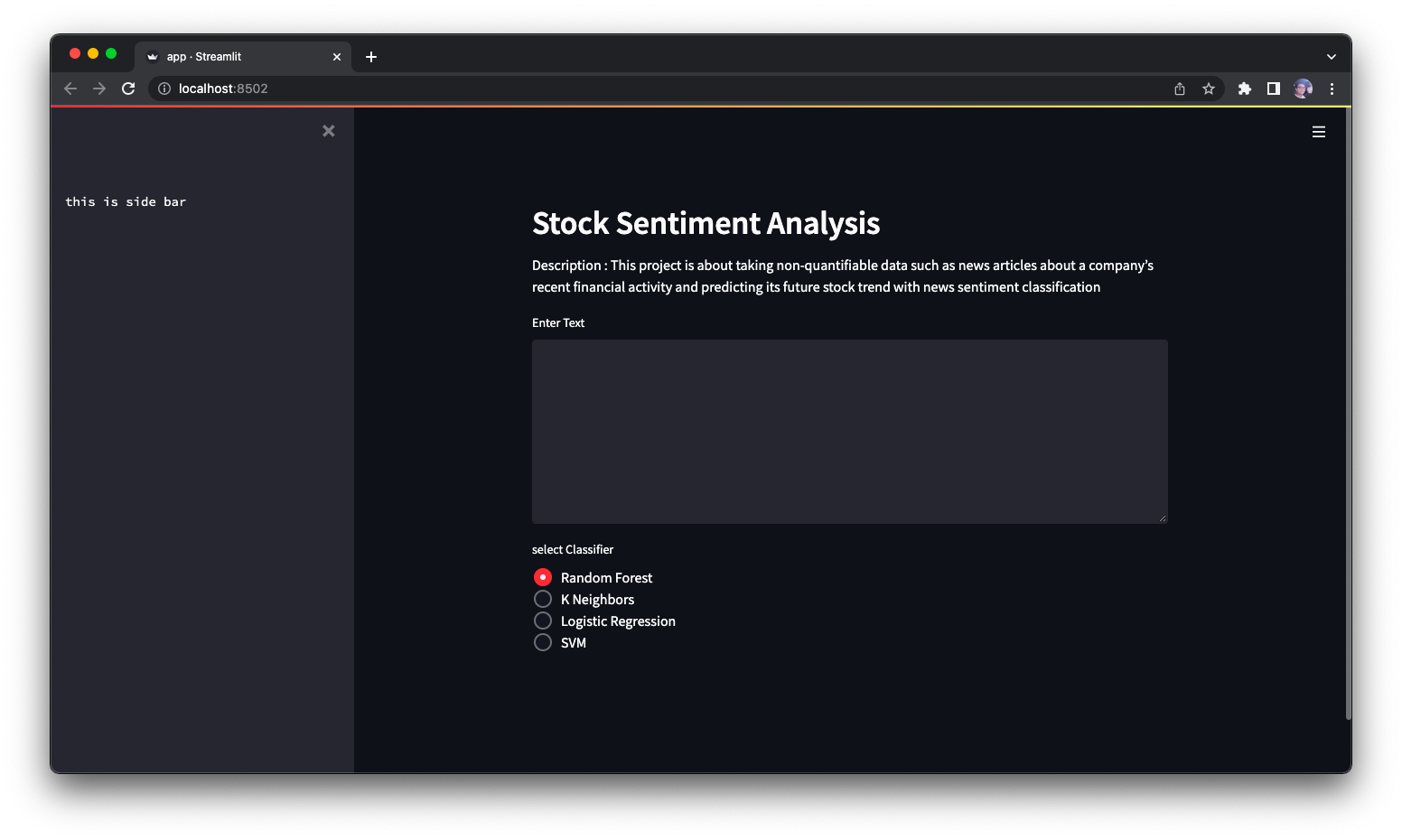This screenshot has height=840, width=1402.
Task: Choose Logistic Regression classifier
Action: (x=604, y=621)
